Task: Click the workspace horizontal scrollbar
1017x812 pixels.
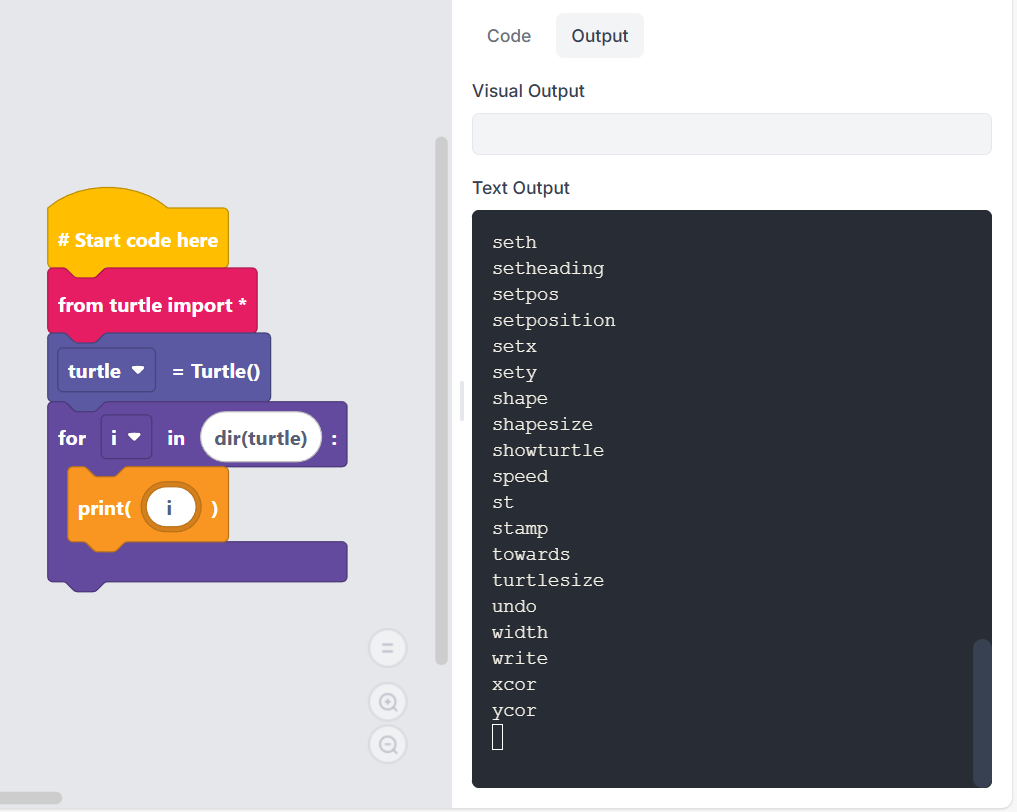Action: point(31,798)
